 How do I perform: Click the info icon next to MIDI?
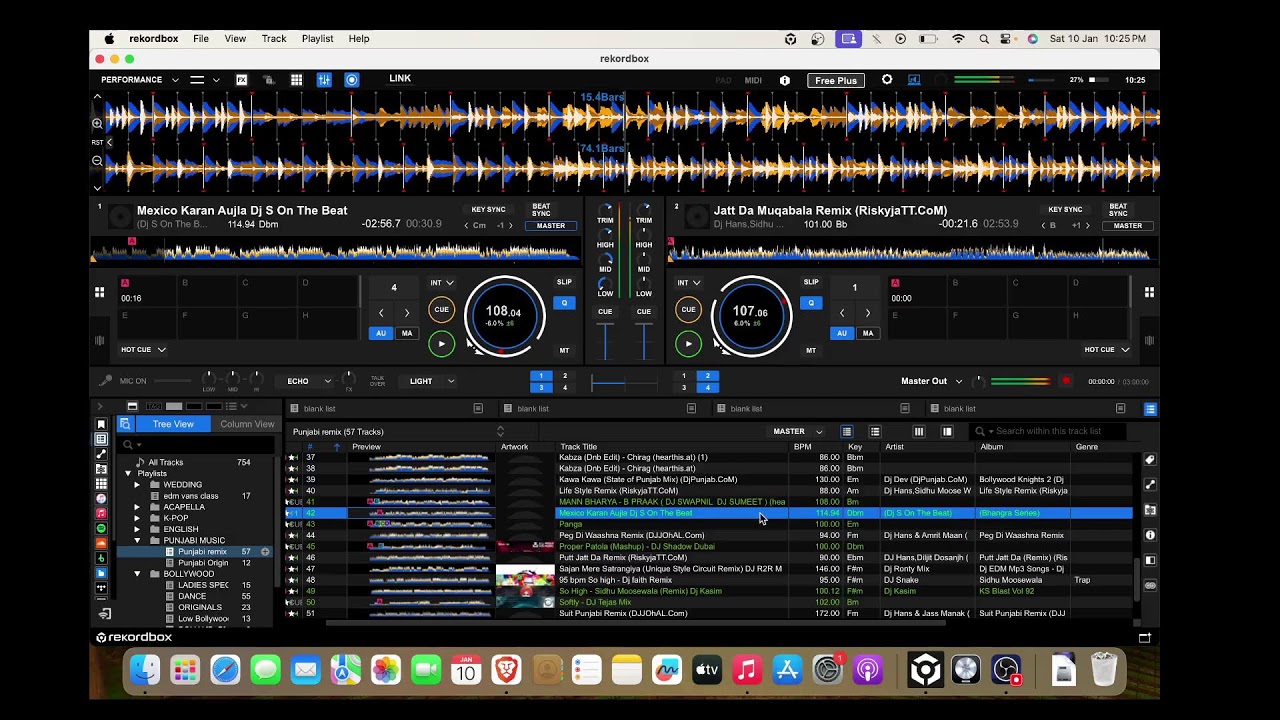coord(785,80)
